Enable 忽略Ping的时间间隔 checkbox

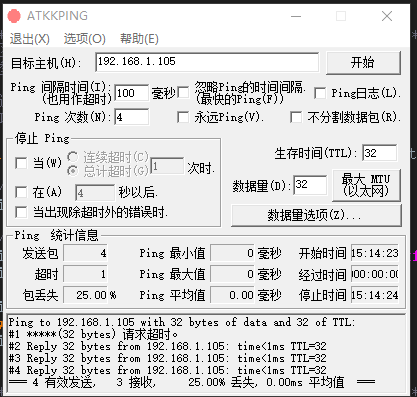[183, 93]
